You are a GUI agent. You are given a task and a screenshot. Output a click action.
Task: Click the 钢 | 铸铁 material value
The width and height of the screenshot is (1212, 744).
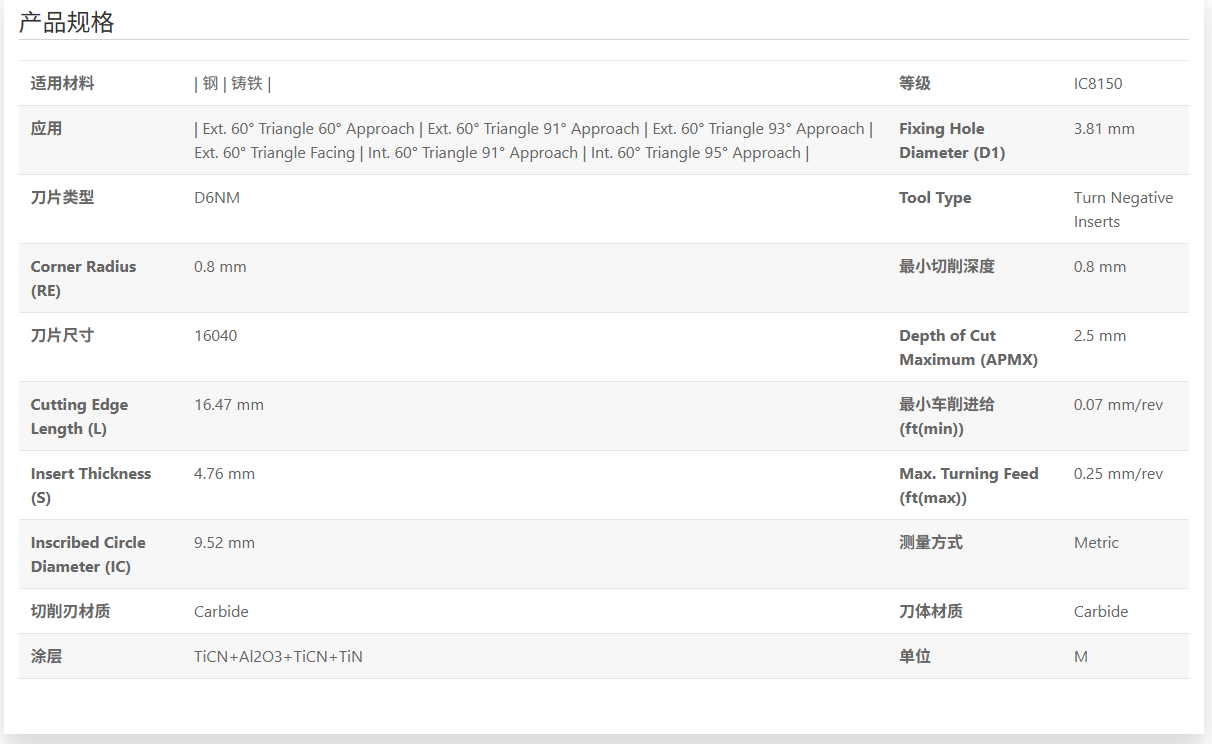233,84
